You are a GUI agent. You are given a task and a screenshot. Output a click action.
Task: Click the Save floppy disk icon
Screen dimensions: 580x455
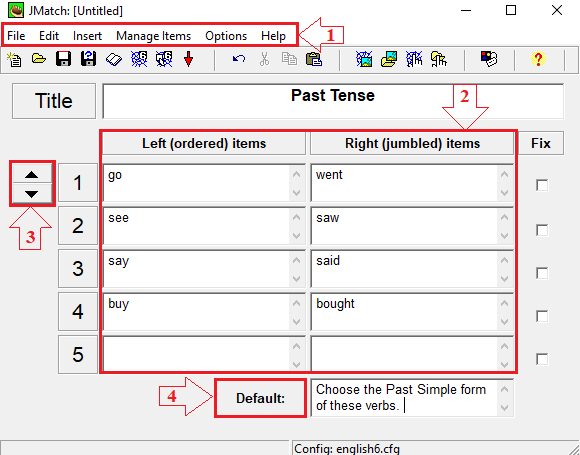coord(64,59)
